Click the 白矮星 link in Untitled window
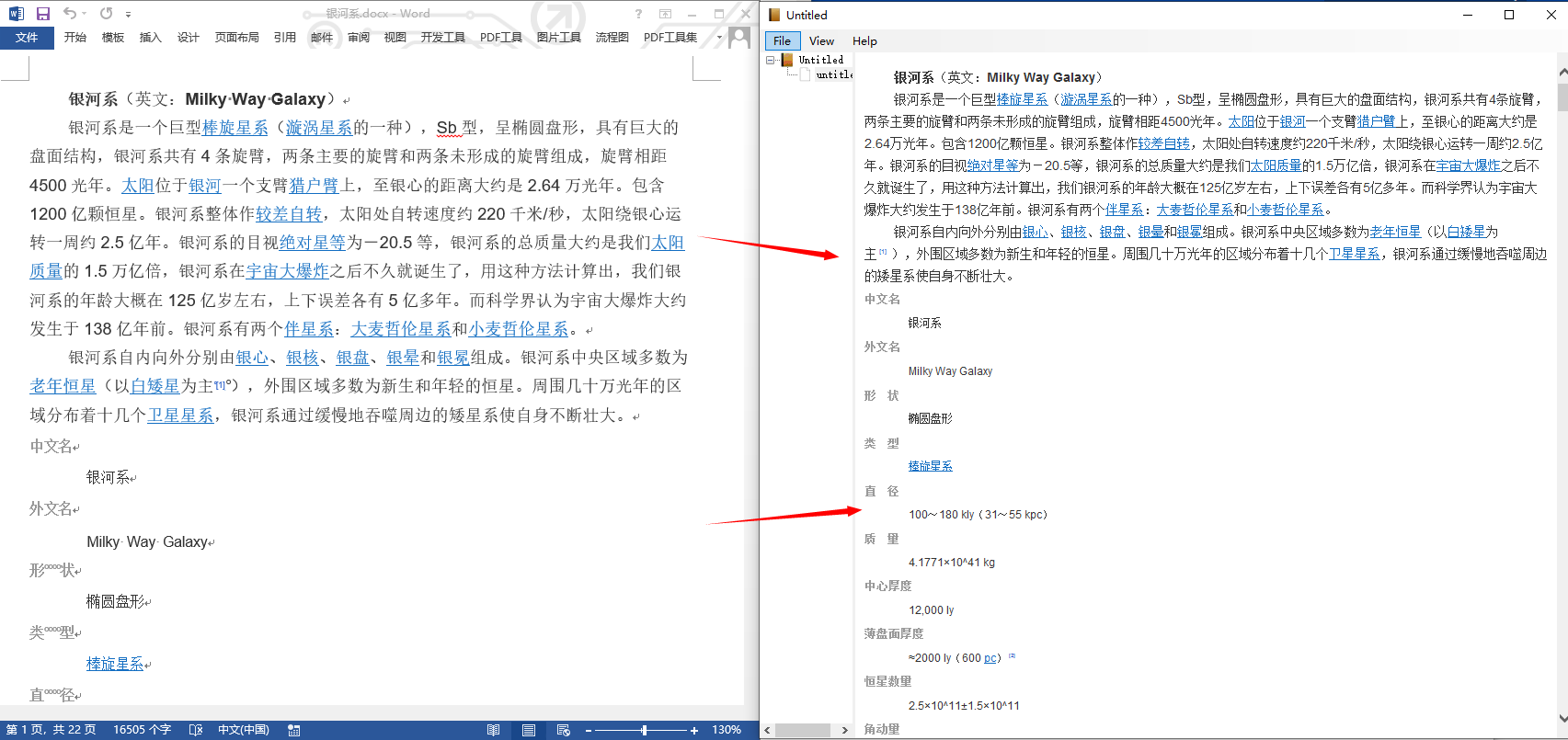The image size is (1568, 740). coord(1466,232)
